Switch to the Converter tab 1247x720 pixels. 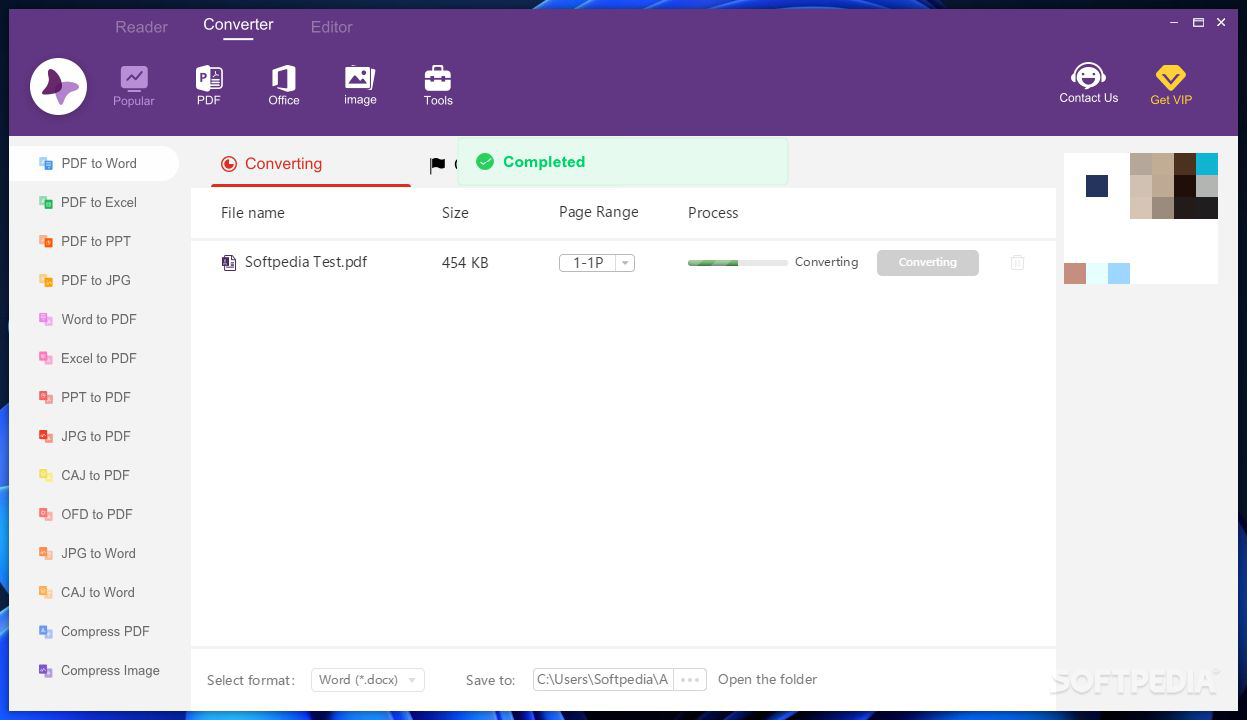coord(238,25)
